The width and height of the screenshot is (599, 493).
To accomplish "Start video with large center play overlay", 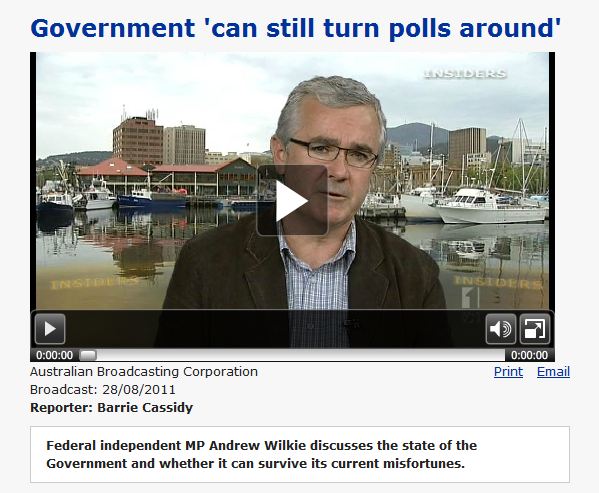I will click(292, 200).
